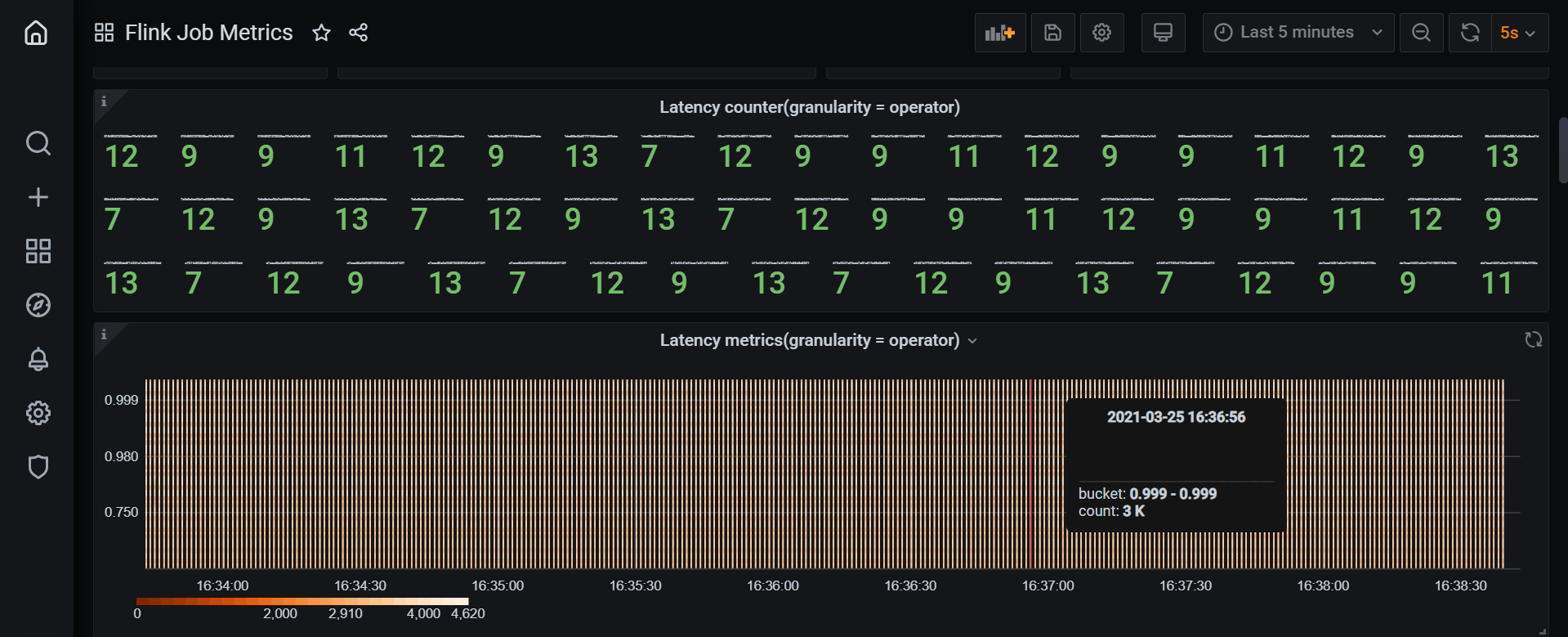The width and height of the screenshot is (1568, 637).
Task: Show info for the Latency counter panel
Action: pos(104,101)
